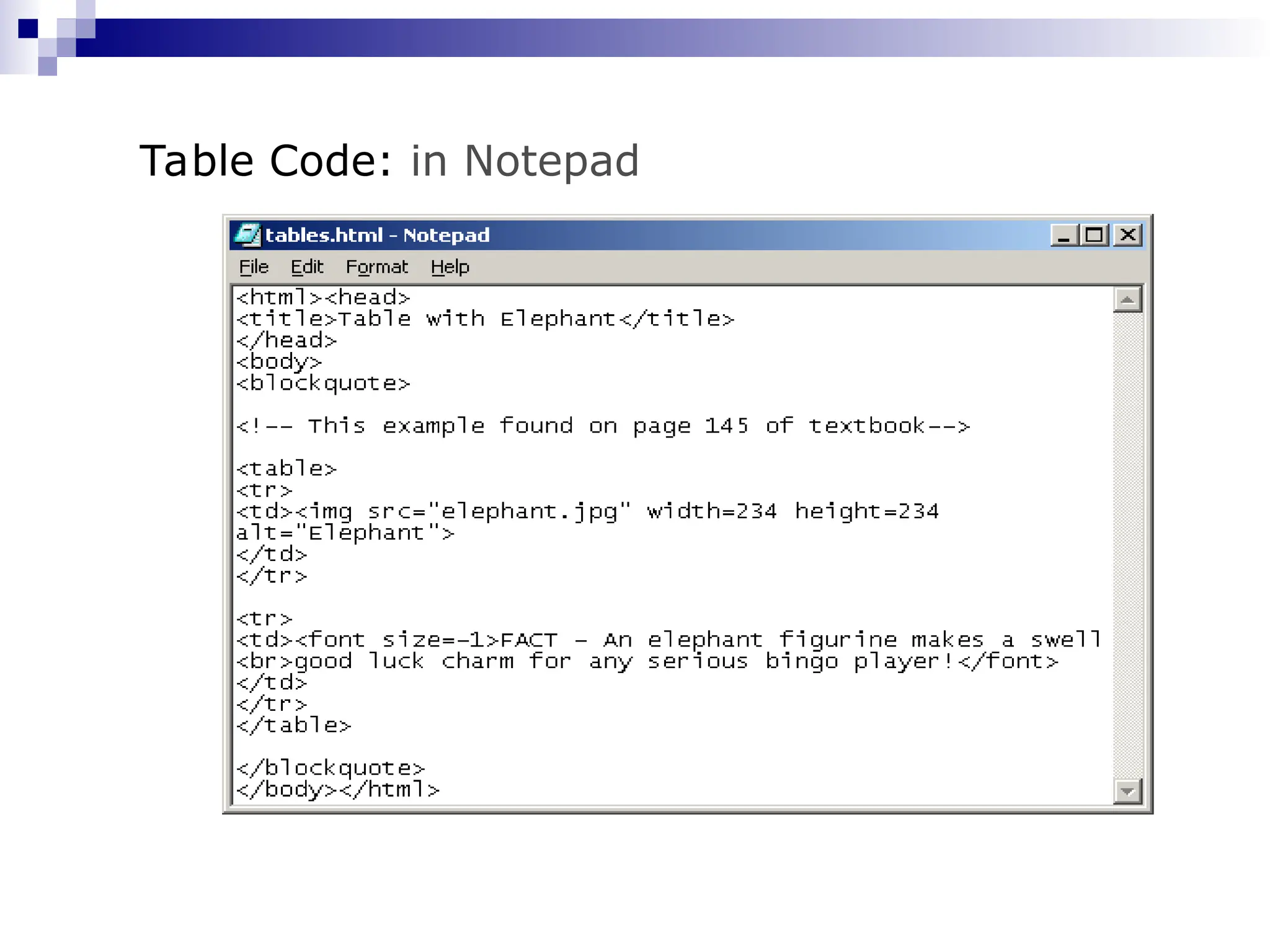Place cursor in the title tag line
Image resolution: width=1270 pixels, height=952 pixels.
(485, 319)
